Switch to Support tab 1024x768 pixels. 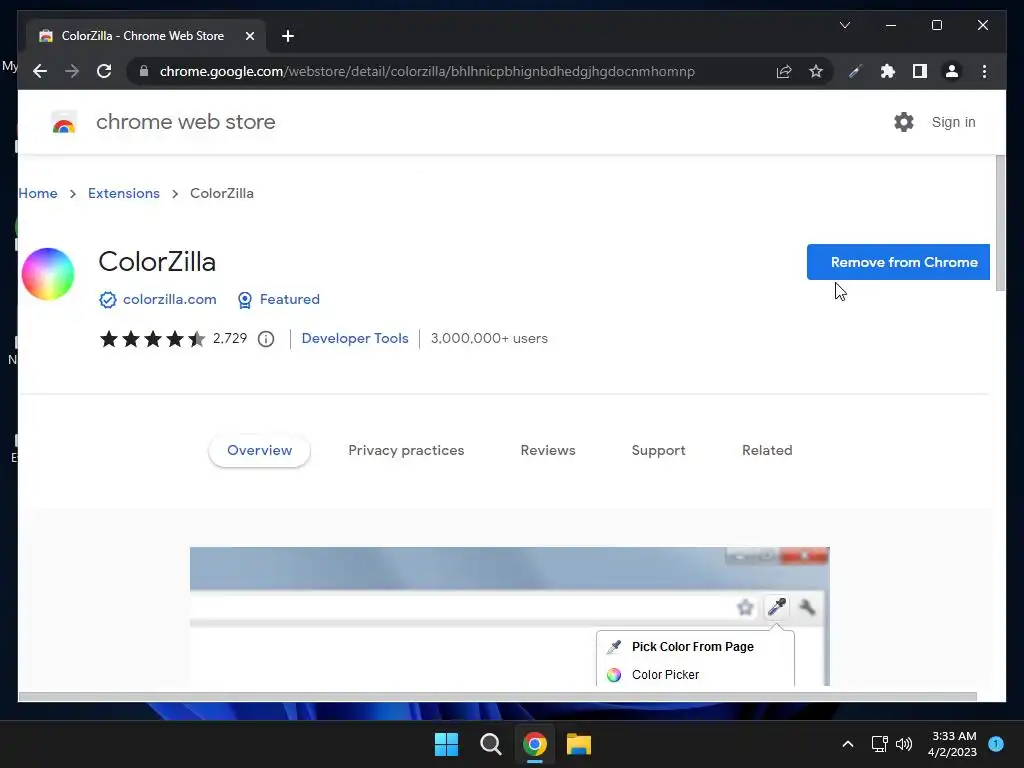point(658,451)
